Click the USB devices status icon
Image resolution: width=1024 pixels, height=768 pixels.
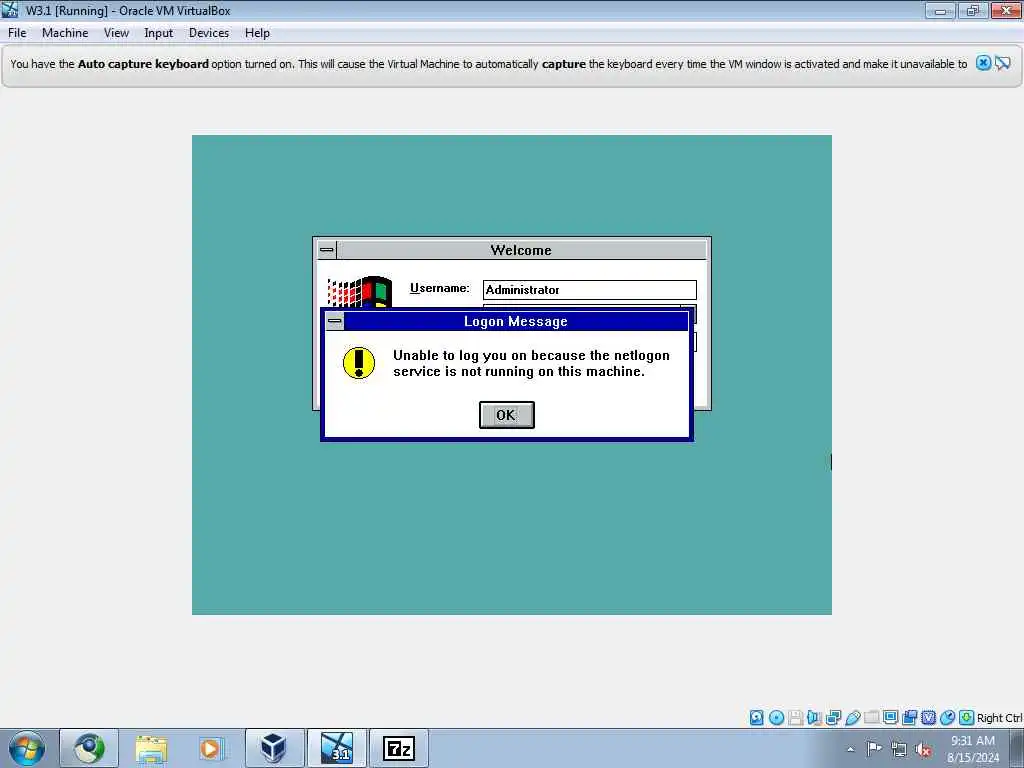(x=853, y=718)
